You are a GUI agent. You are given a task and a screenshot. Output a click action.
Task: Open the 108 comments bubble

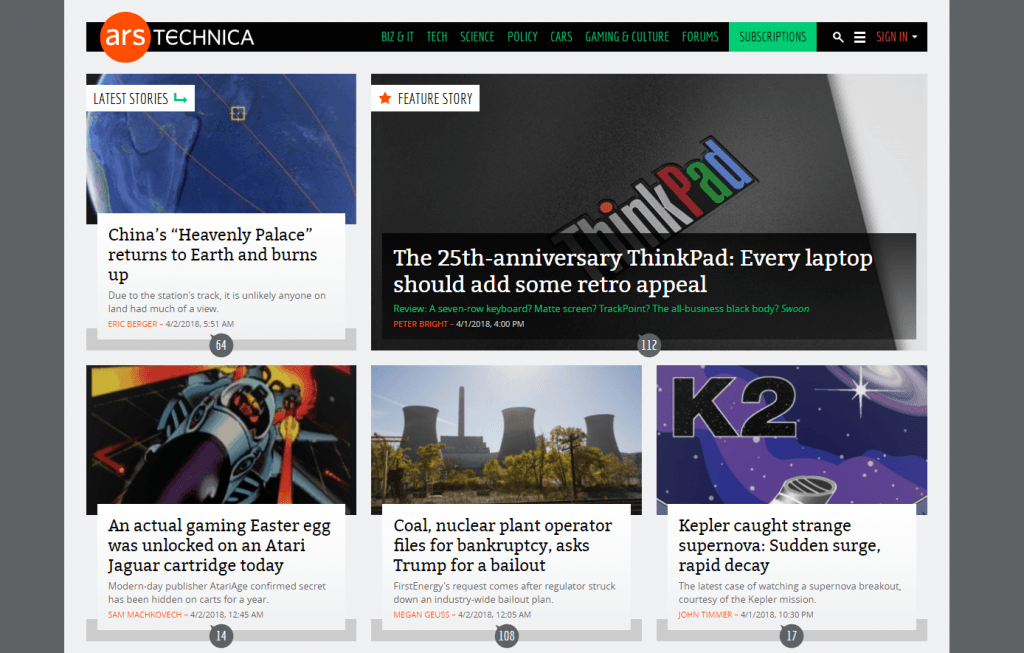pyautogui.click(x=507, y=636)
